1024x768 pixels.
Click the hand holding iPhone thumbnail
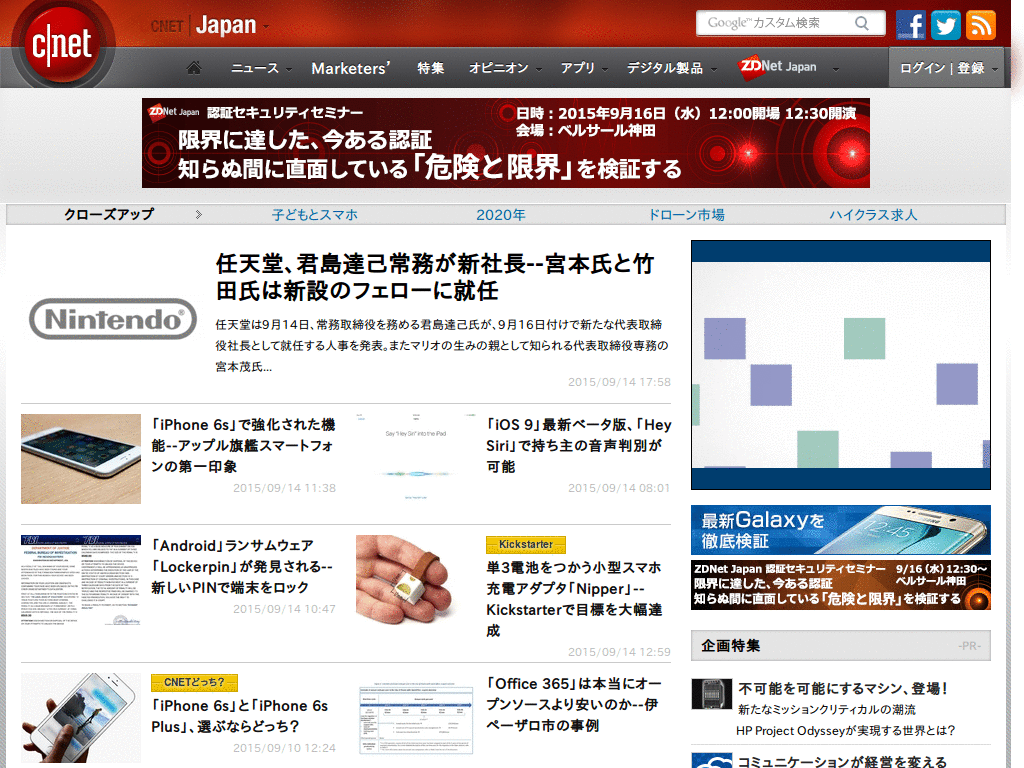pyautogui.click(x=81, y=718)
